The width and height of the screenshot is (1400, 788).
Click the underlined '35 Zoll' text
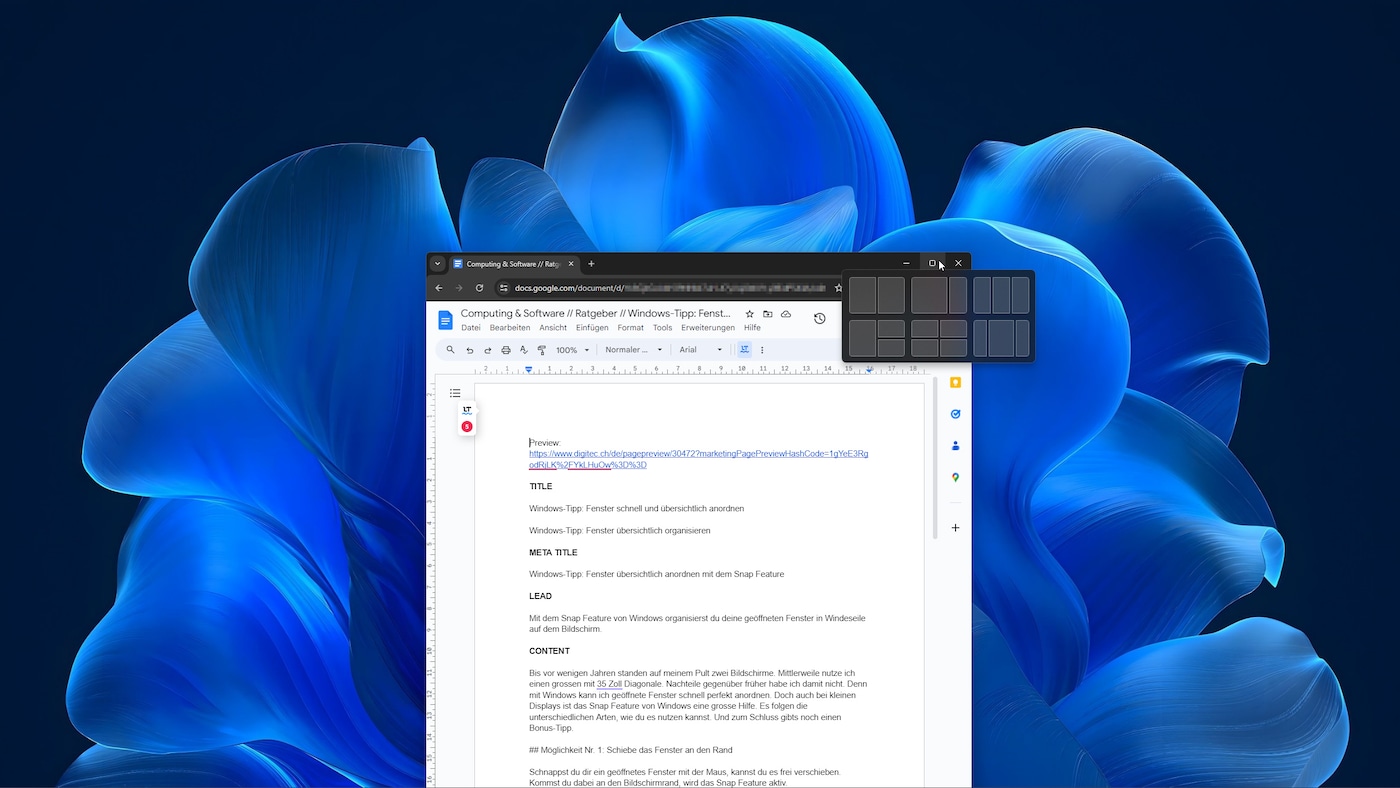(x=609, y=684)
